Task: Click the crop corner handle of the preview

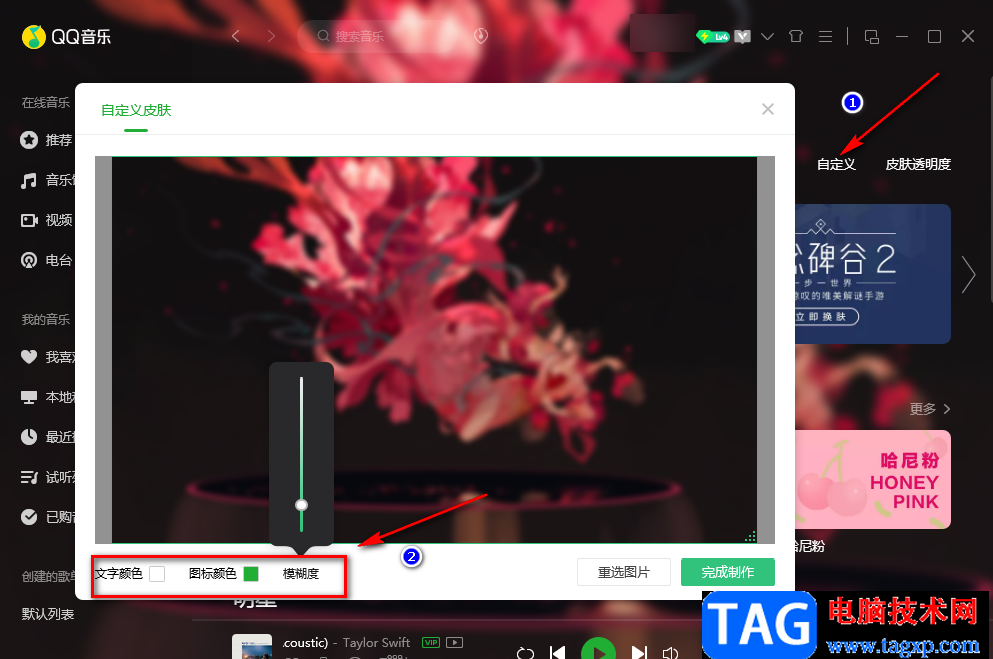Action: [750, 537]
